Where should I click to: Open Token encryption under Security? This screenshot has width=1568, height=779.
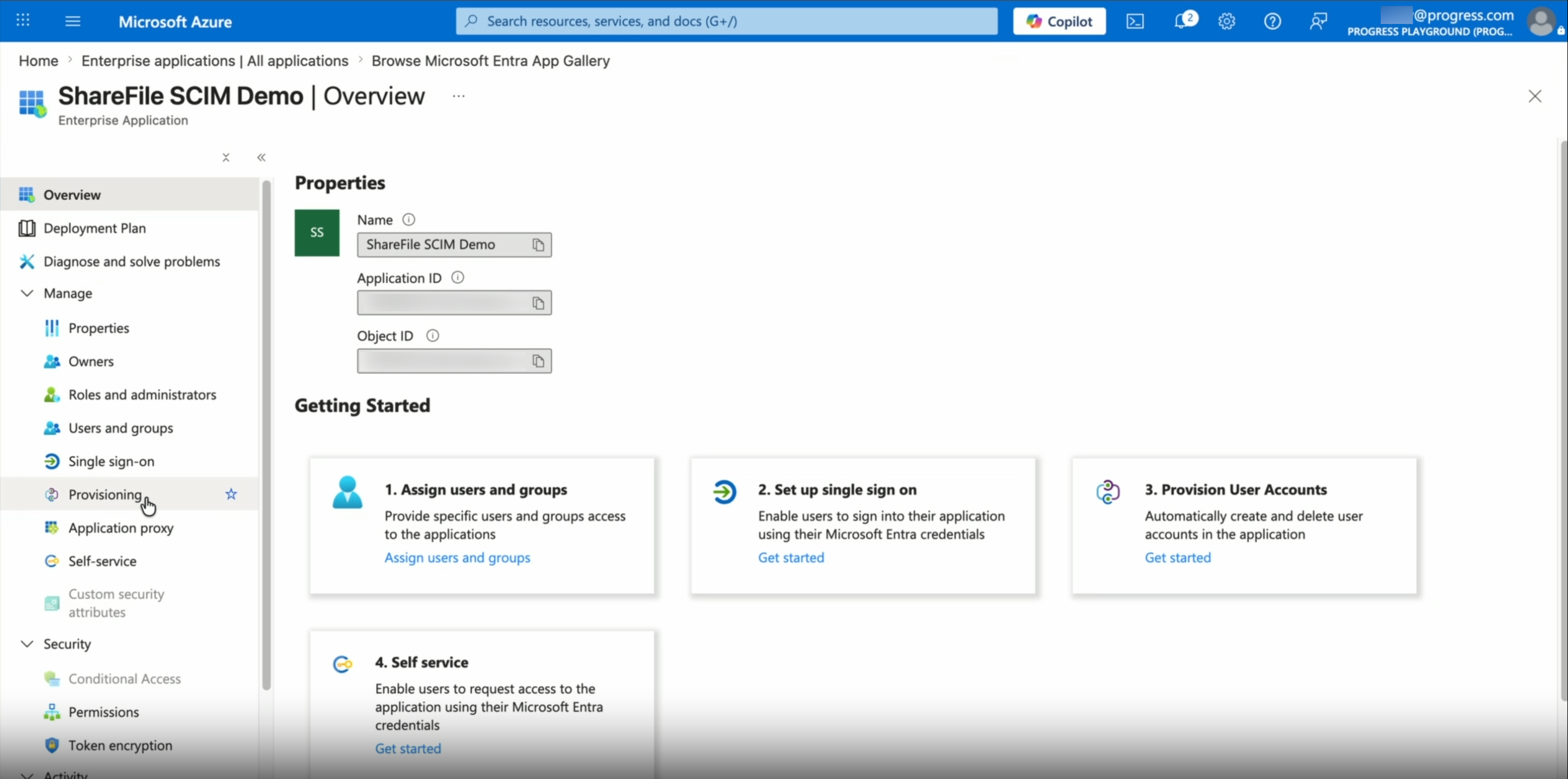pyautogui.click(x=129, y=745)
